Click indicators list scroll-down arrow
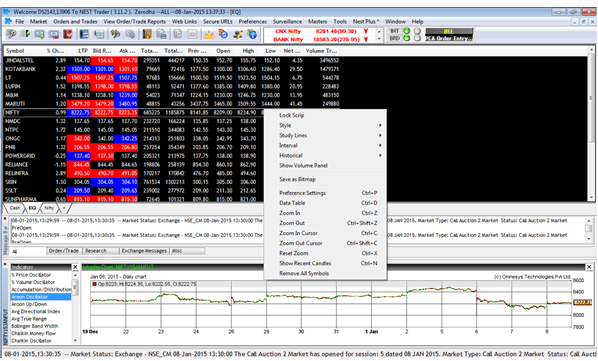The height and width of the screenshot is (361, 598). (75, 340)
